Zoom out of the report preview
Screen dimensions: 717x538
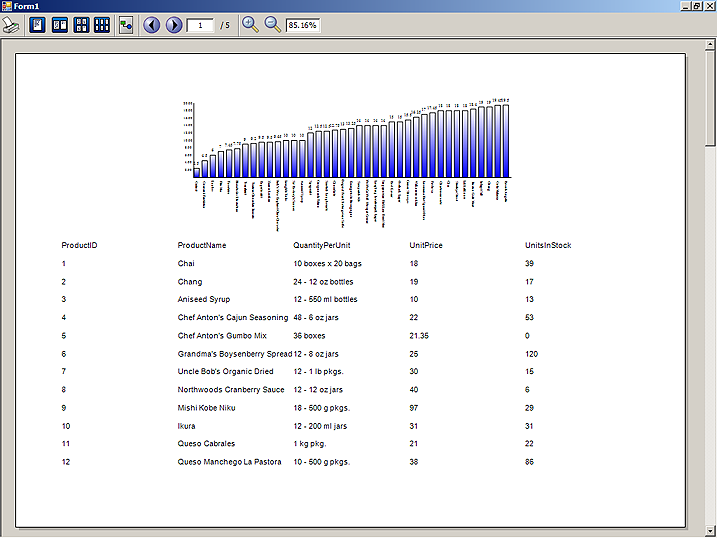coord(272,25)
